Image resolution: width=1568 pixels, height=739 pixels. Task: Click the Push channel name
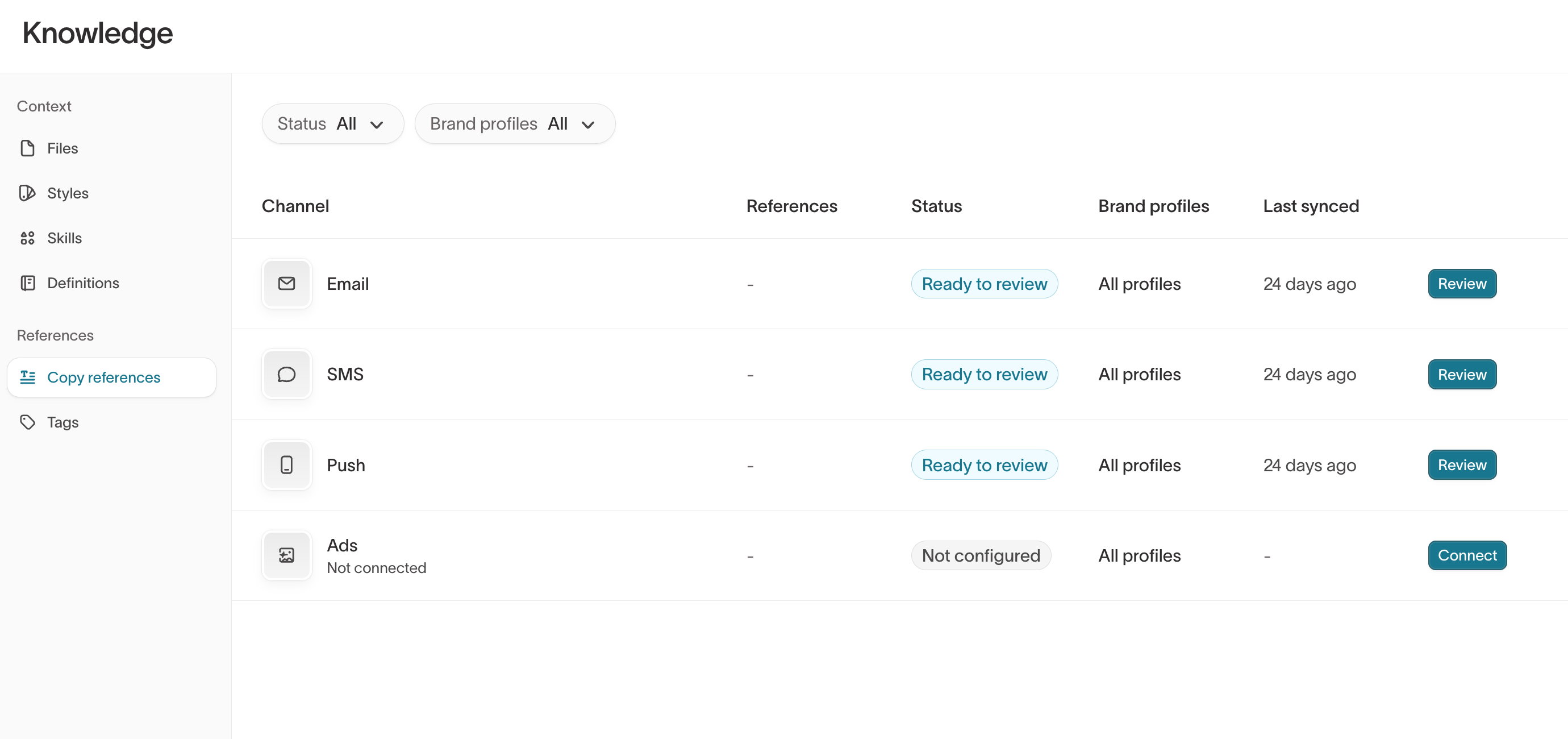tap(346, 465)
